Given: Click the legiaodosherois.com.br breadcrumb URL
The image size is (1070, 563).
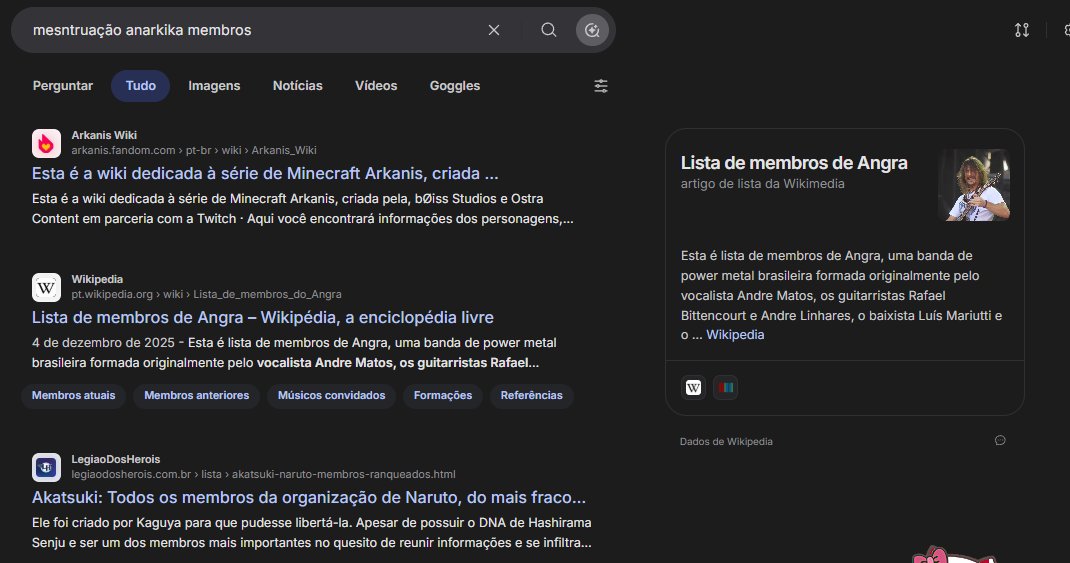Looking at the screenshot, I should (x=263, y=474).
